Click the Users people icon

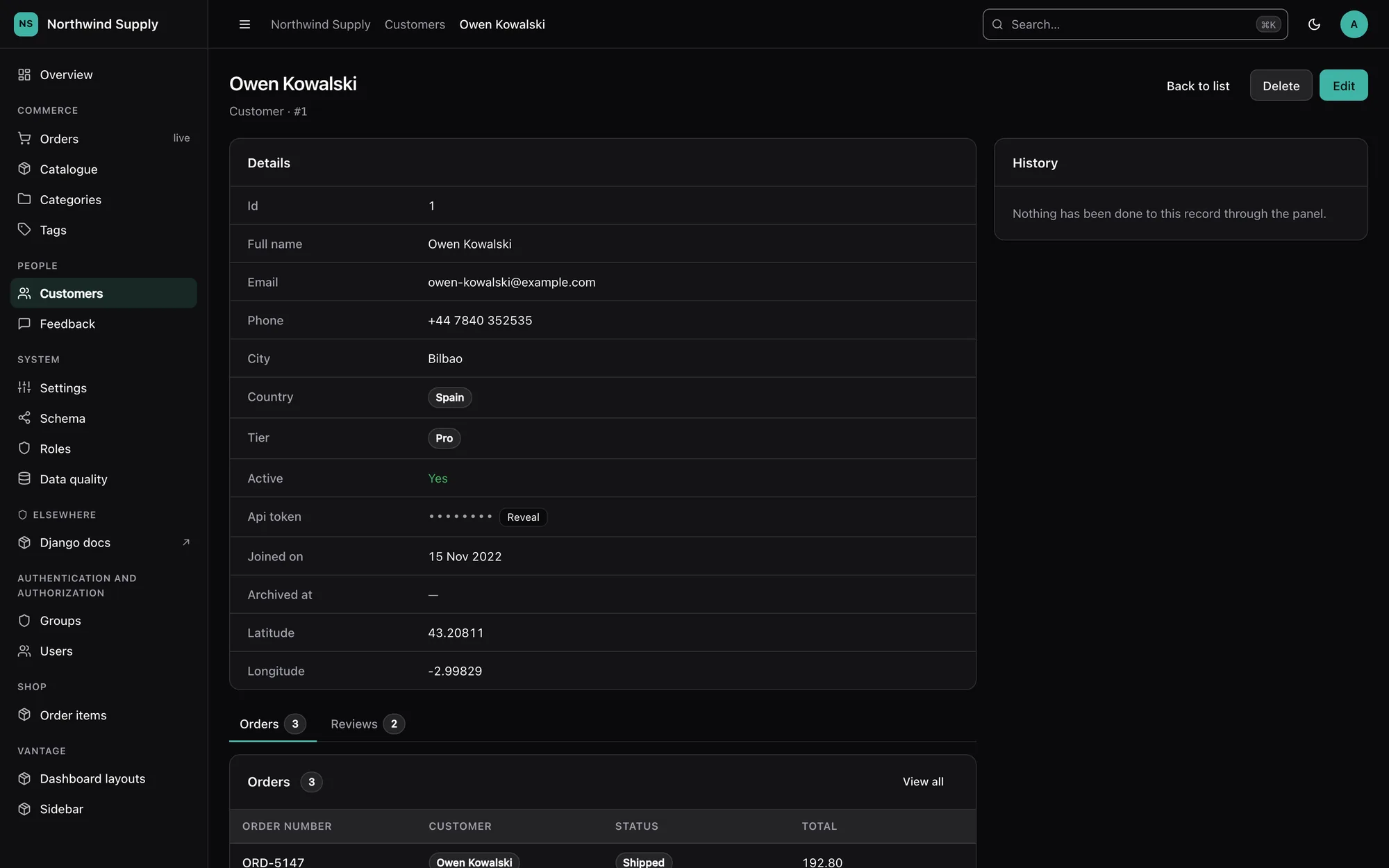24,651
